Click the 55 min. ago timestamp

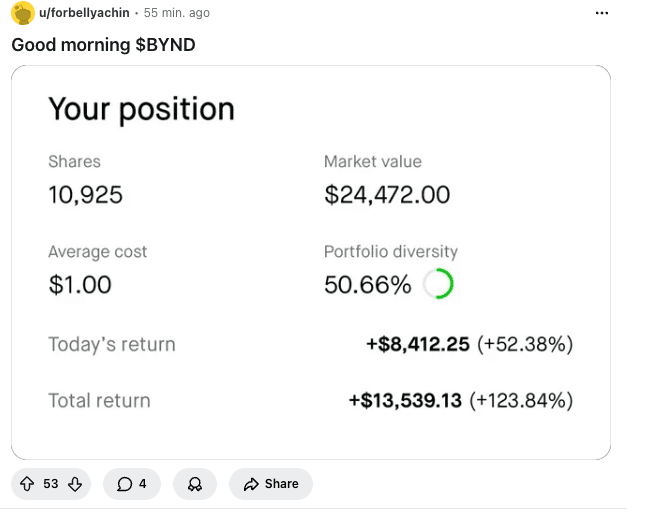tap(177, 13)
